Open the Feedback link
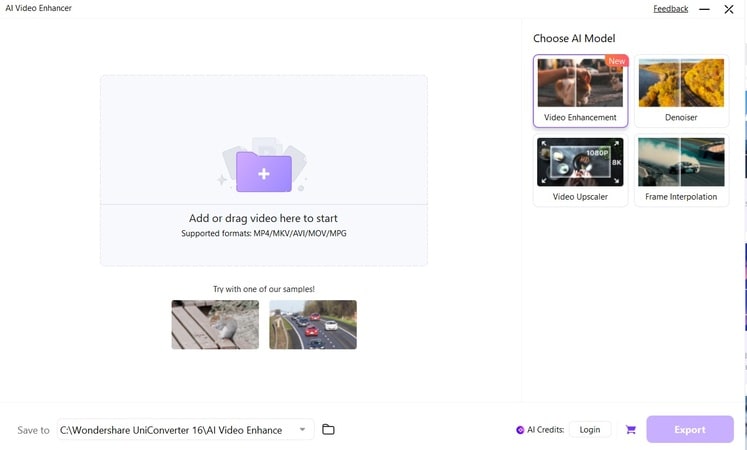The image size is (747, 450). 670,9
